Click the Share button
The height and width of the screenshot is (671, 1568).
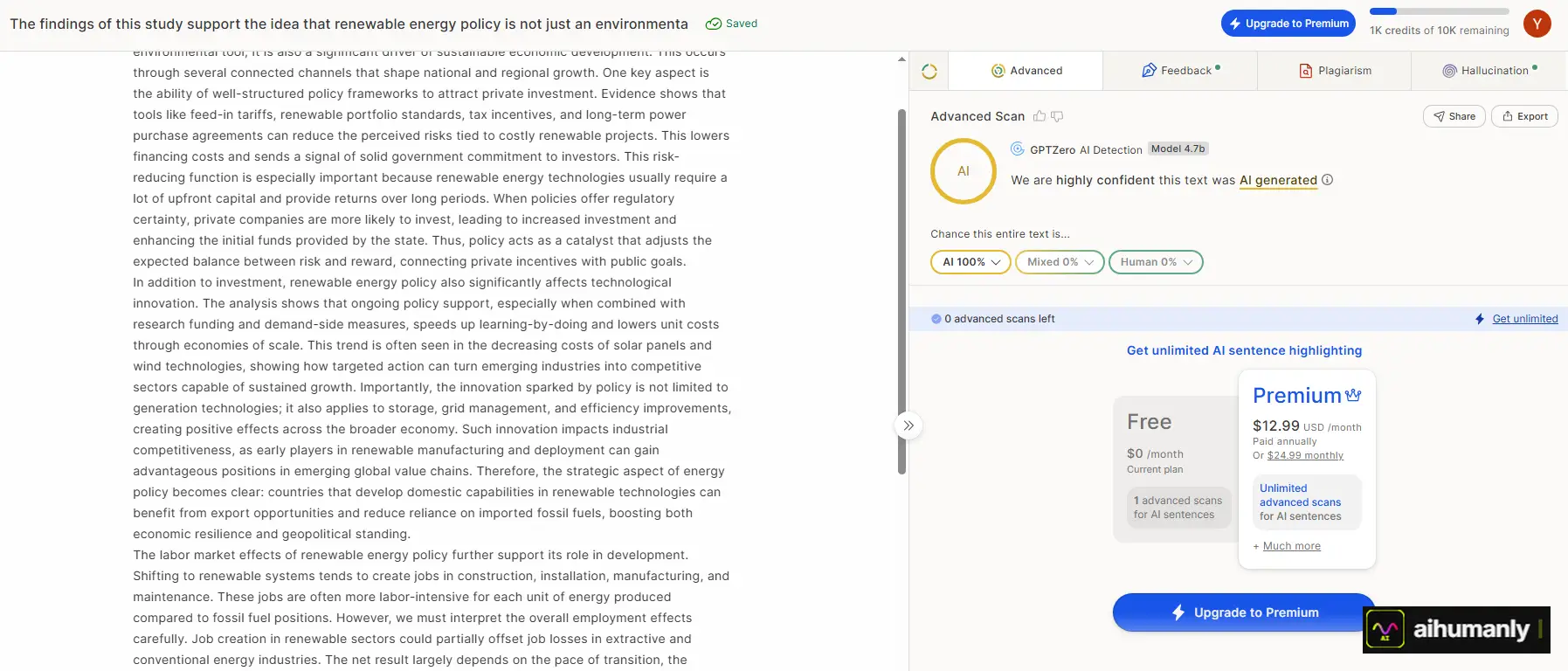1454,116
